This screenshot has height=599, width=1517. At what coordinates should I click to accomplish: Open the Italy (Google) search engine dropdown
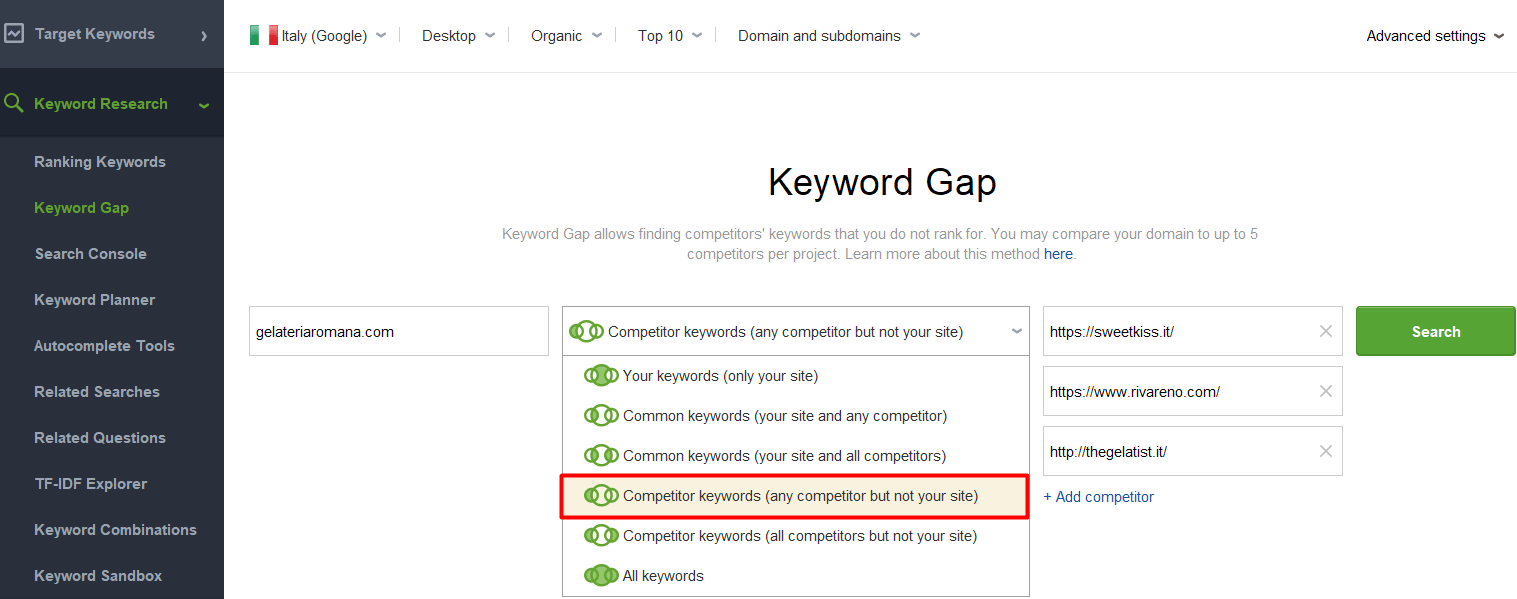tap(318, 35)
